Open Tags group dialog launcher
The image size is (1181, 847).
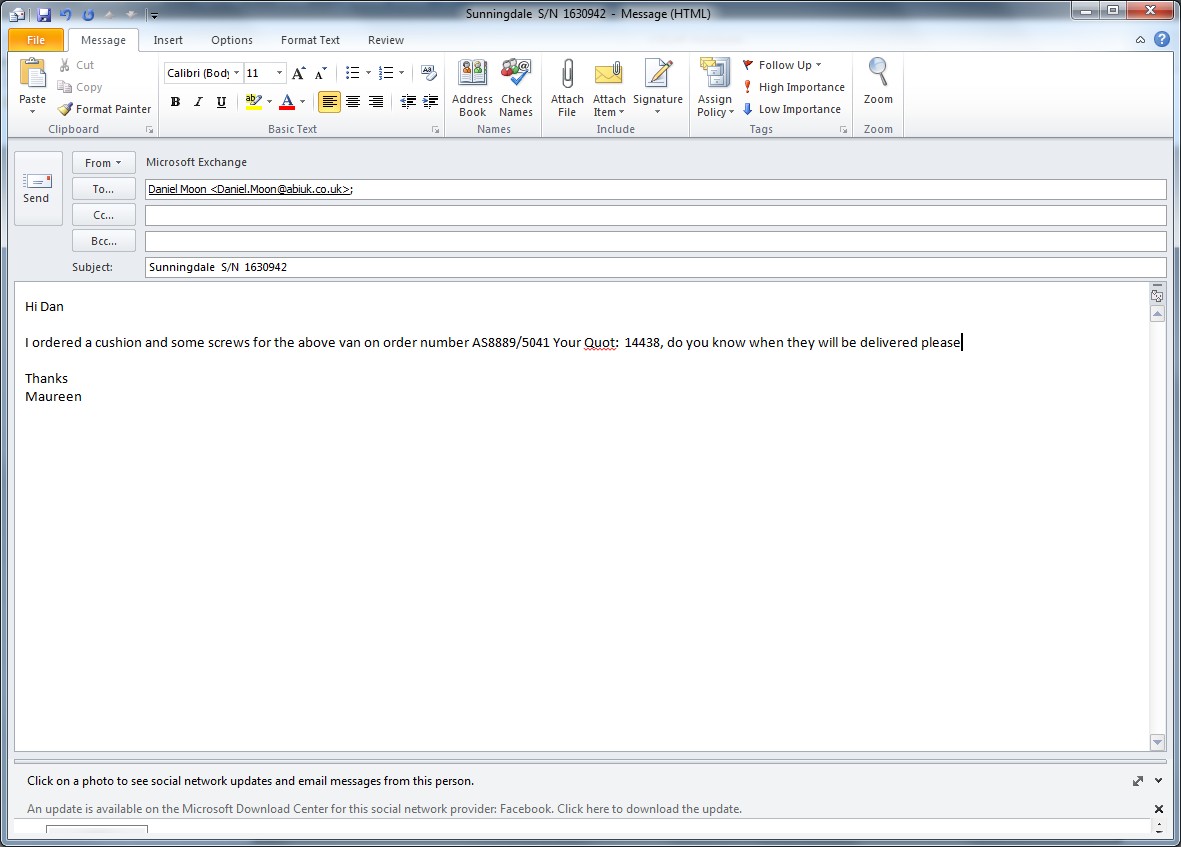pos(844,130)
